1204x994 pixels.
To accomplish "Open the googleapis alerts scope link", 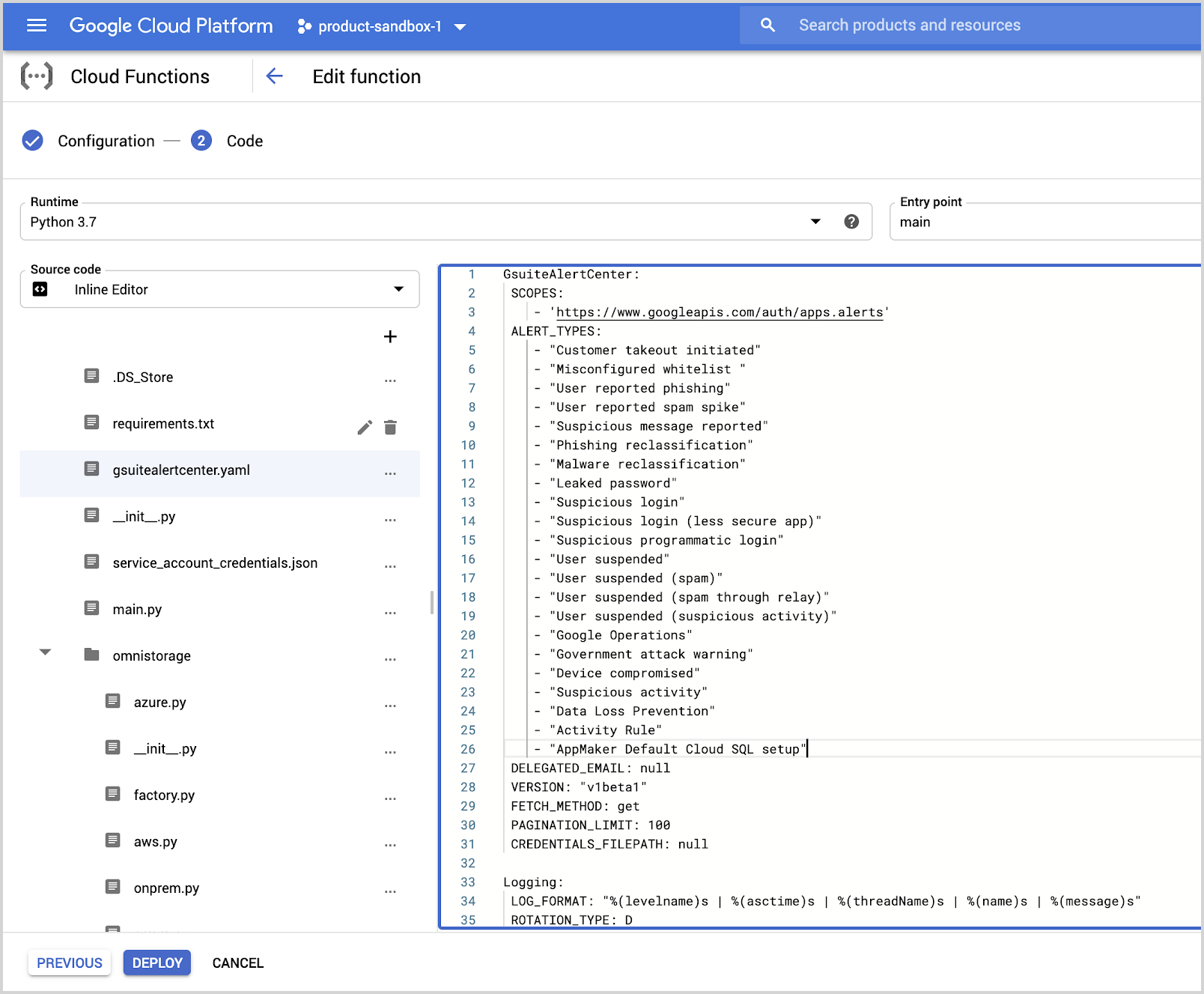I will click(719, 312).
